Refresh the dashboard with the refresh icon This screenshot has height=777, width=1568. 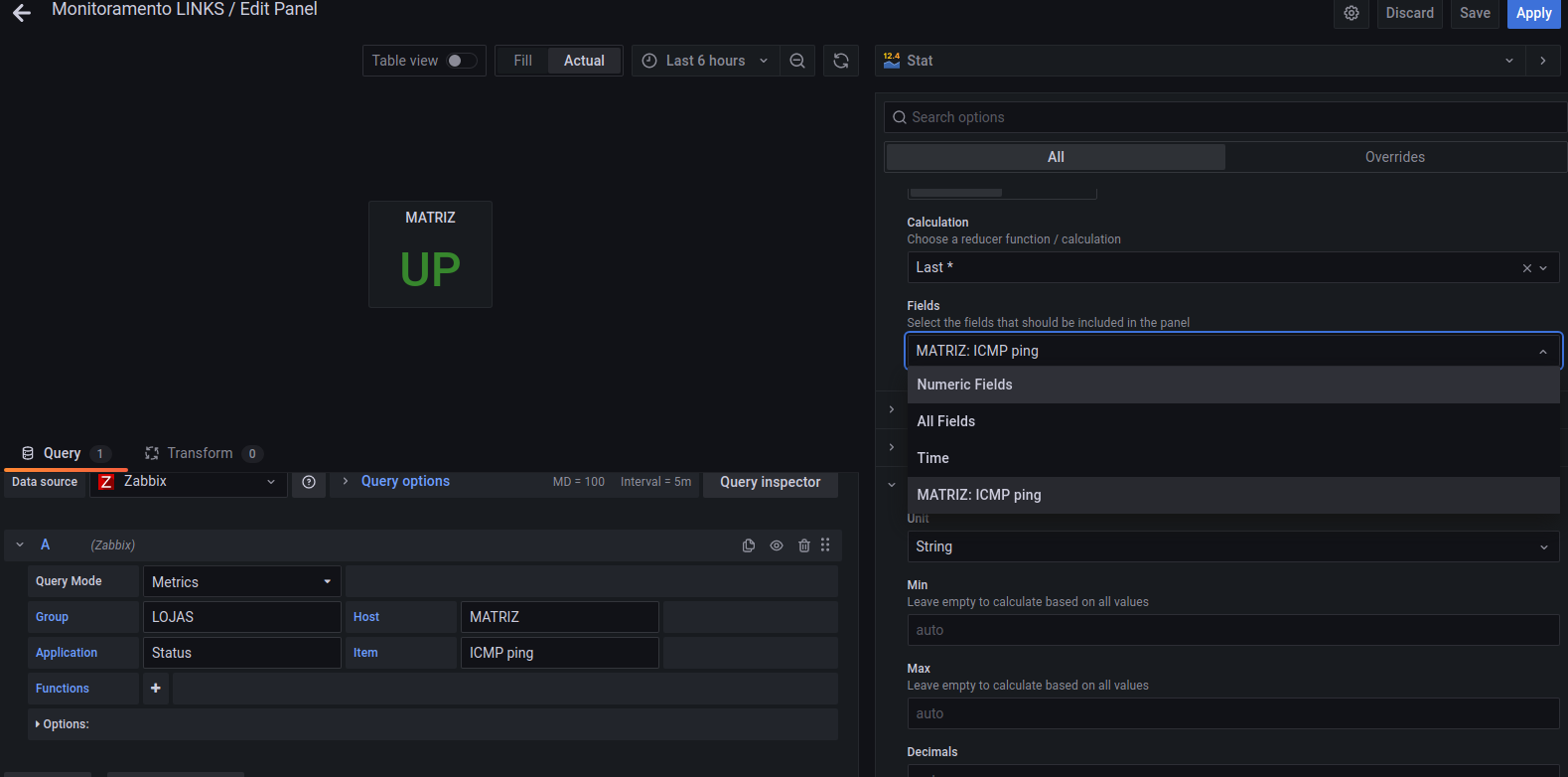tap(841, 61)
